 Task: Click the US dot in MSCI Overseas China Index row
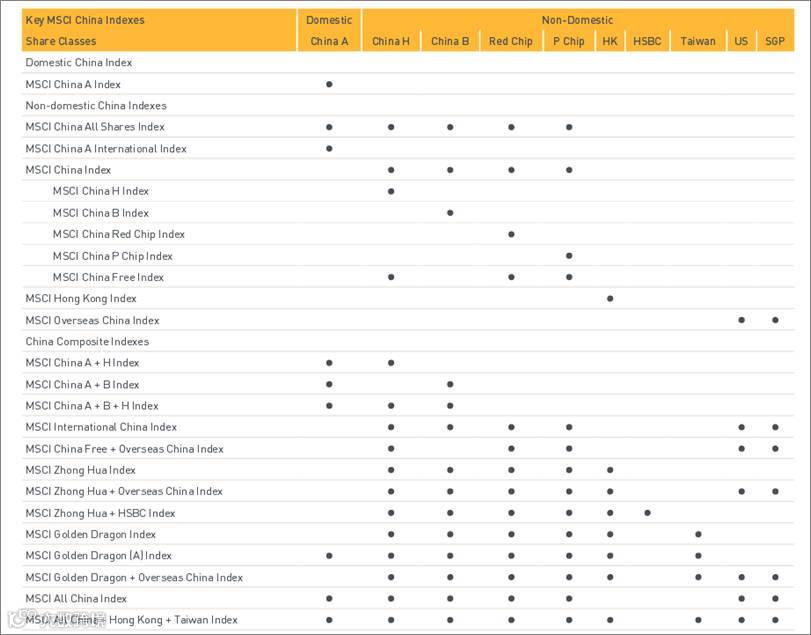click(x=741, y=320)
